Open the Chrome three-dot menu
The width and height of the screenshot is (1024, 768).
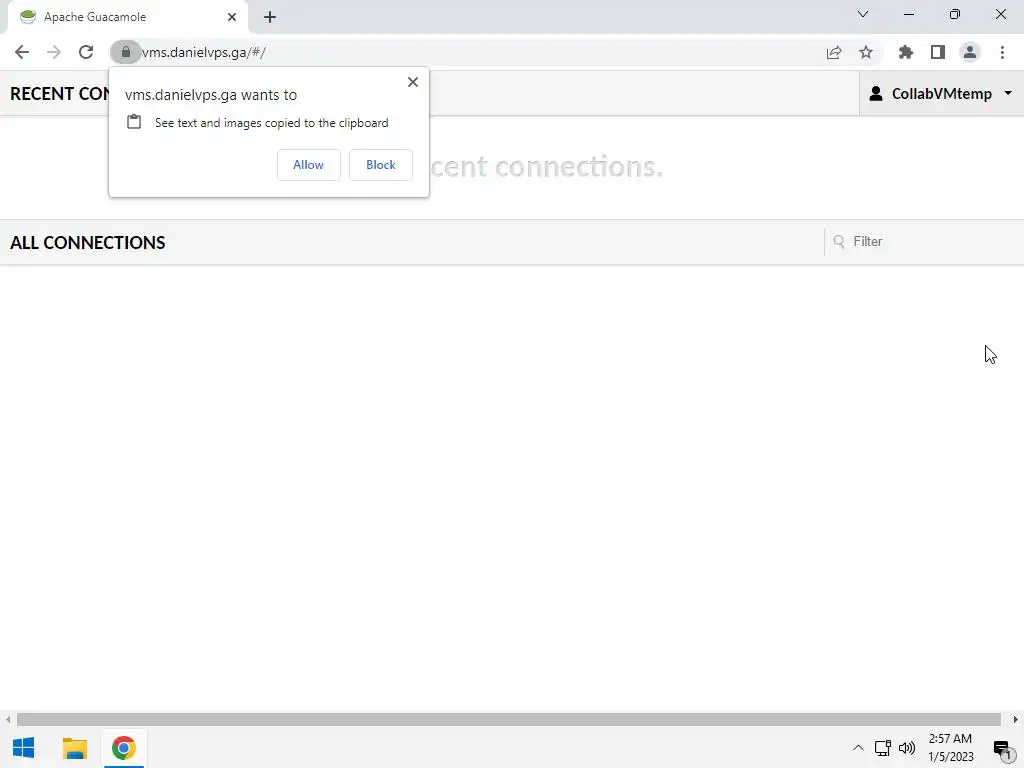1002,52
